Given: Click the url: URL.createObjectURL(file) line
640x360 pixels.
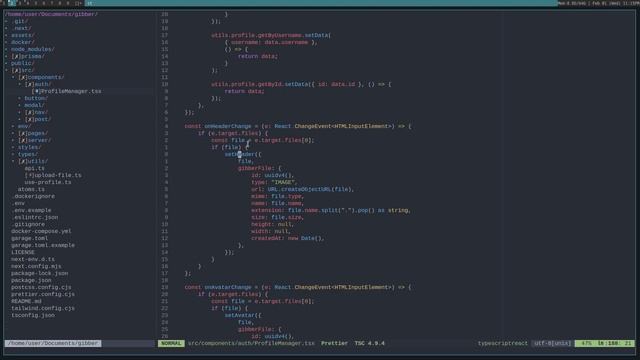Looking at the screenshot, I should [x=303, y=189].
